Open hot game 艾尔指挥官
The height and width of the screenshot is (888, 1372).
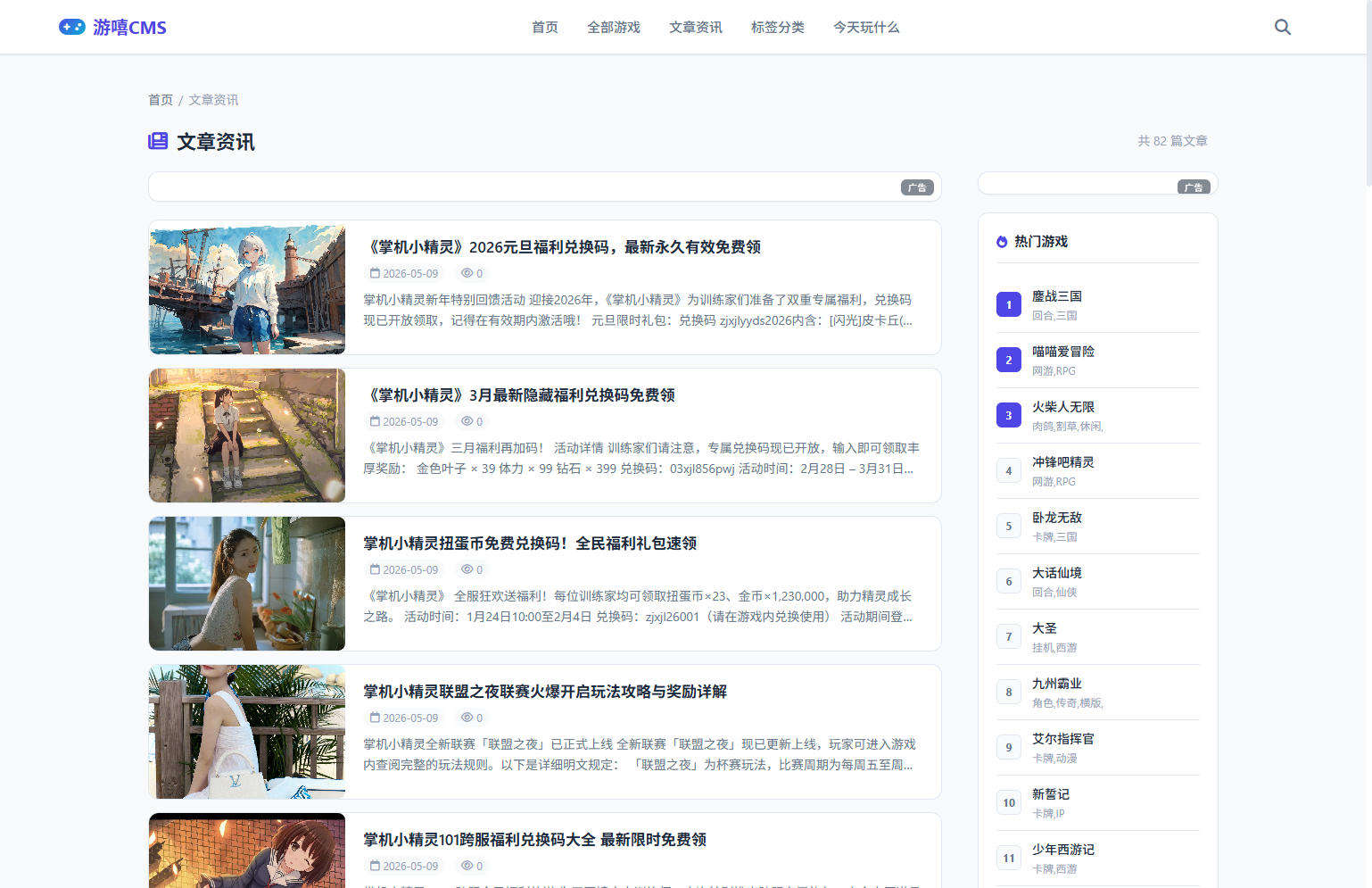coord(1063,739)
